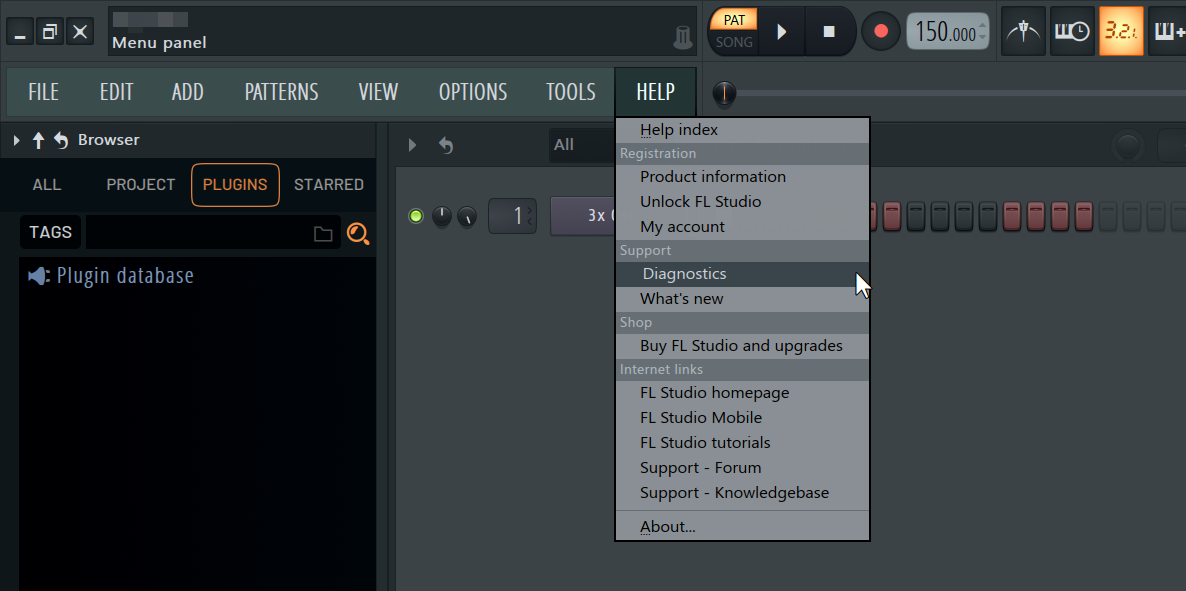The width and height of the screenshot is (1186, 591).
Task: Open the channel rack menu arrow
Action: click(x=412, y=146)
